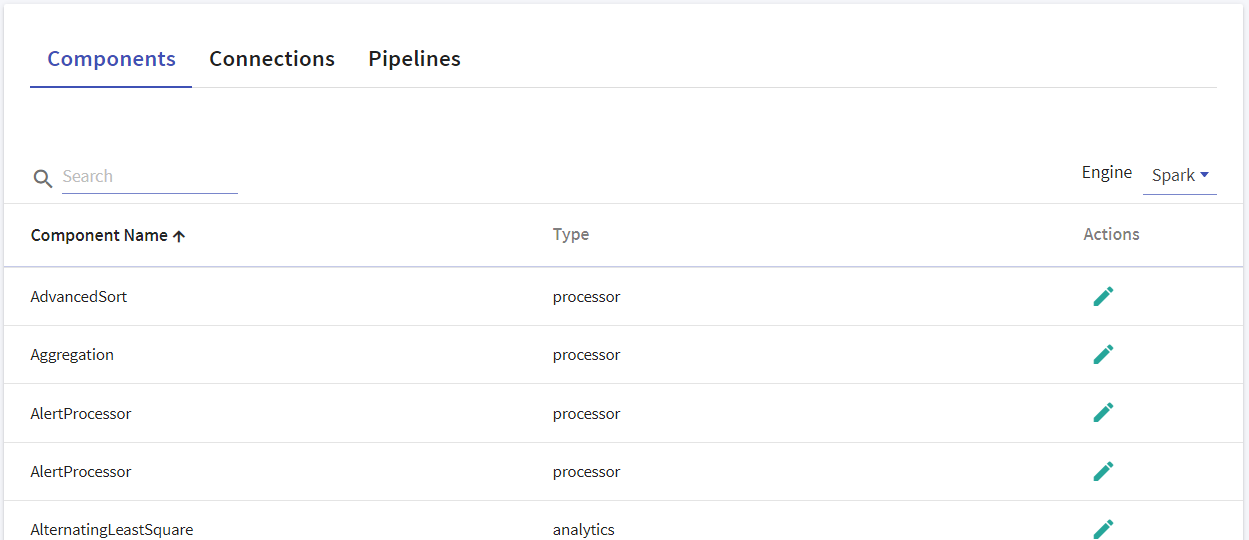Toggle sort arrow beside Component Name

pos(179,236)
